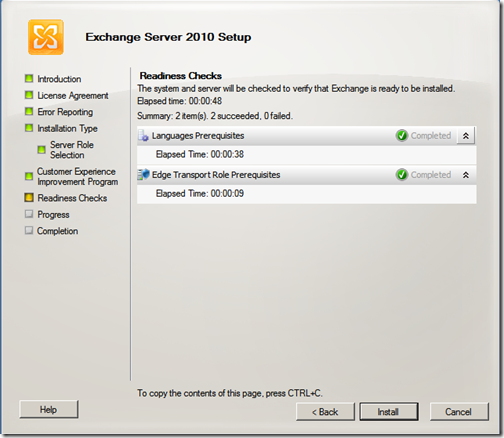Select the Completion step label

pyautogui.click(x=57, y=231)
